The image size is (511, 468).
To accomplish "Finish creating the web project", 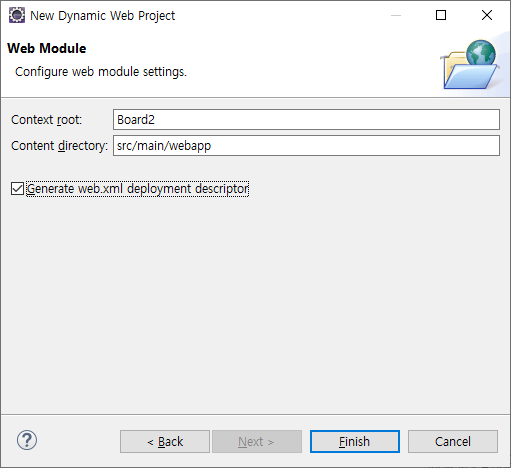I will [355, 441].
